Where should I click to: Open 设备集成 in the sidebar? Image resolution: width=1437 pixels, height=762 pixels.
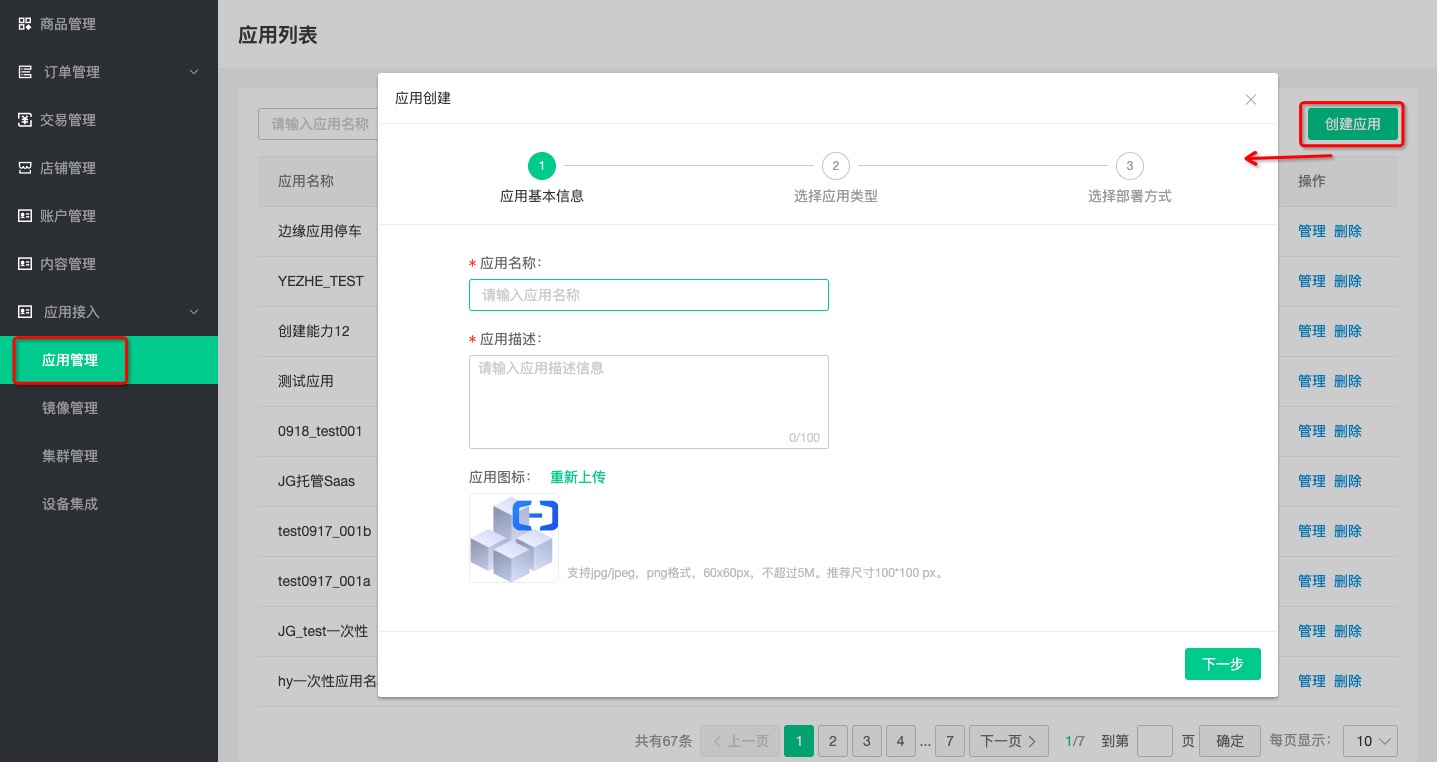[x=70, y=504]
